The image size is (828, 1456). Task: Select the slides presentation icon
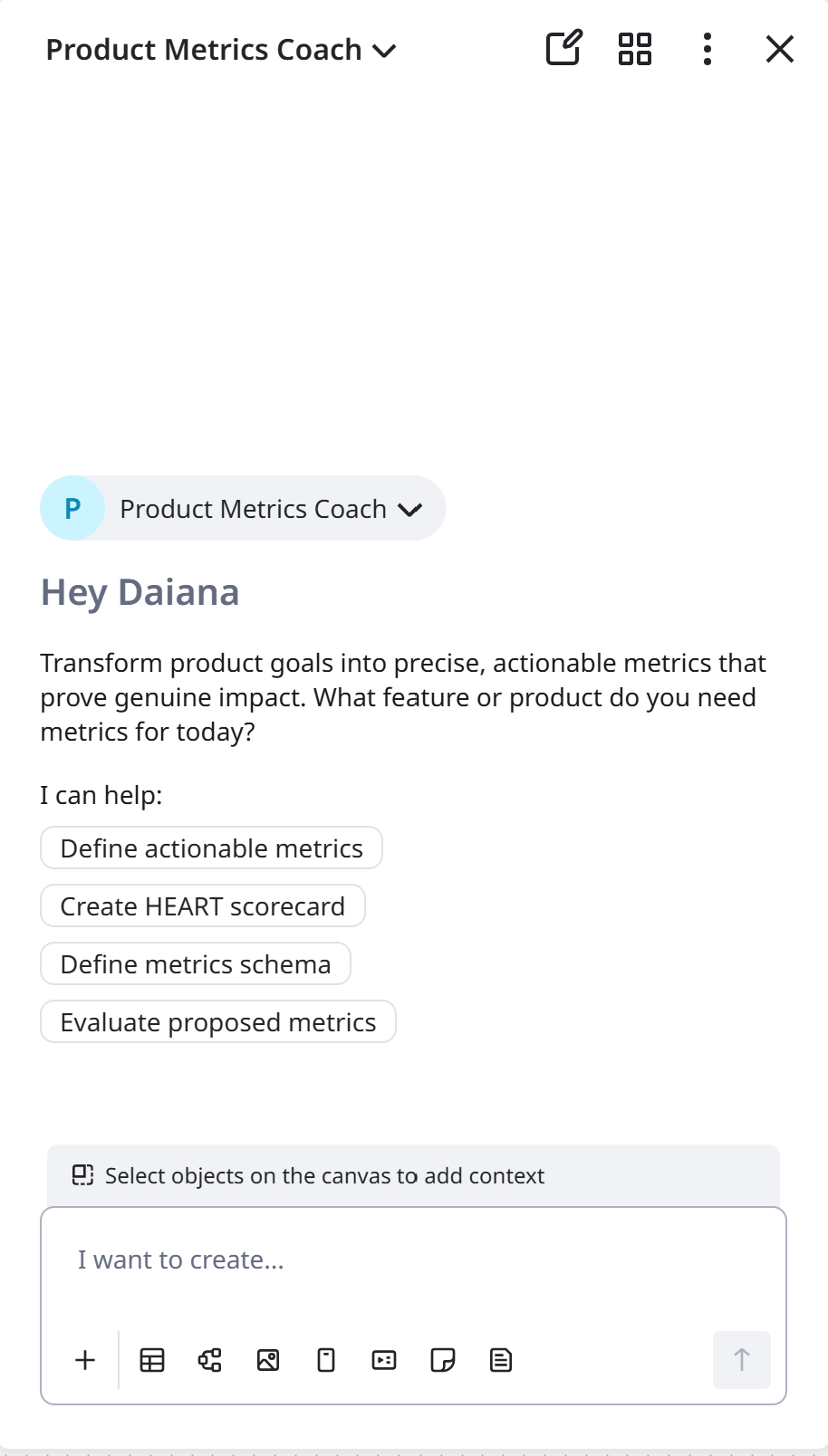pos(384,1360)
